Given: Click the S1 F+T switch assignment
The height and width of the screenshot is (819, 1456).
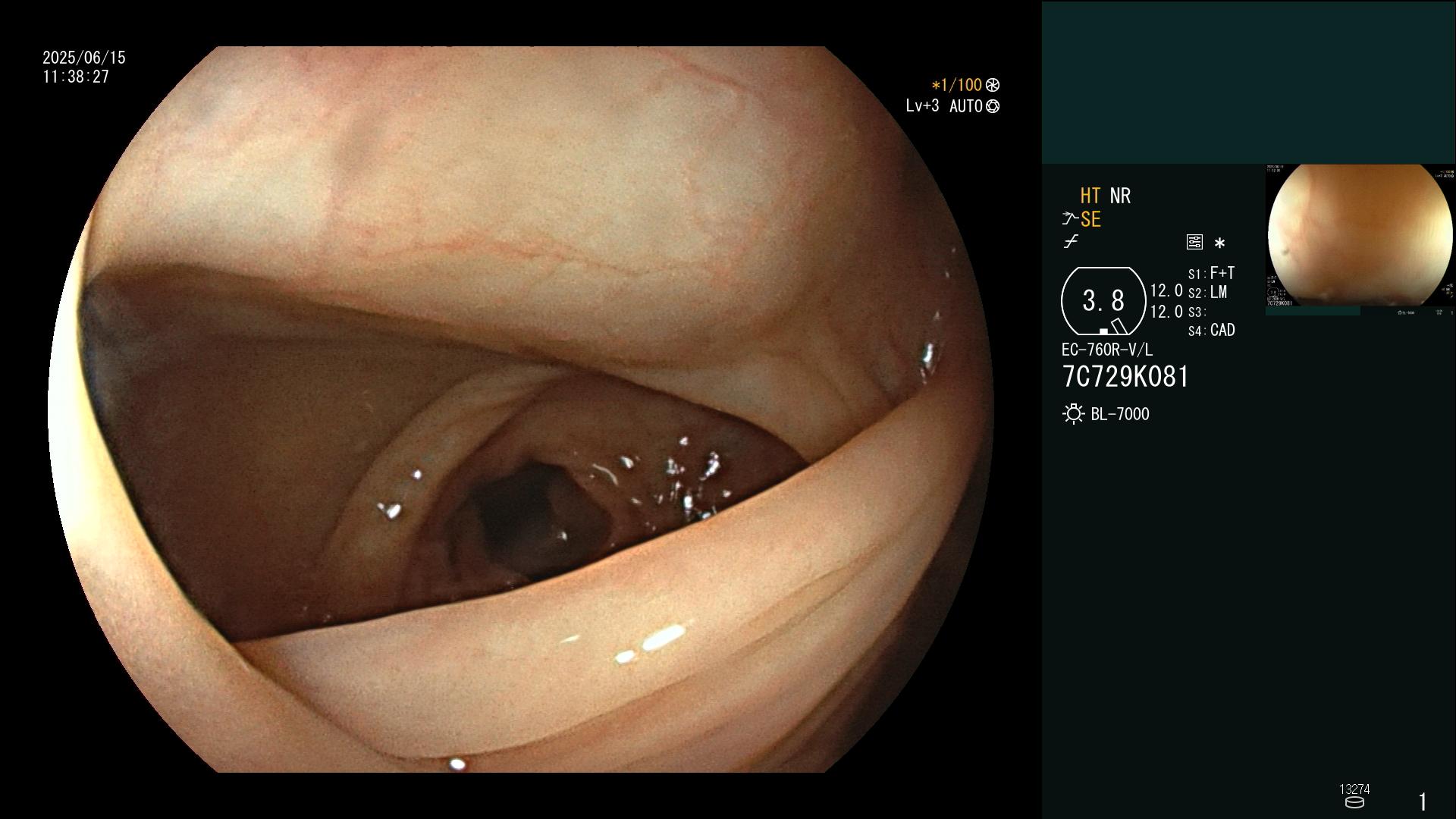Looking at the screenshot, I should [x=1212, y=273].
